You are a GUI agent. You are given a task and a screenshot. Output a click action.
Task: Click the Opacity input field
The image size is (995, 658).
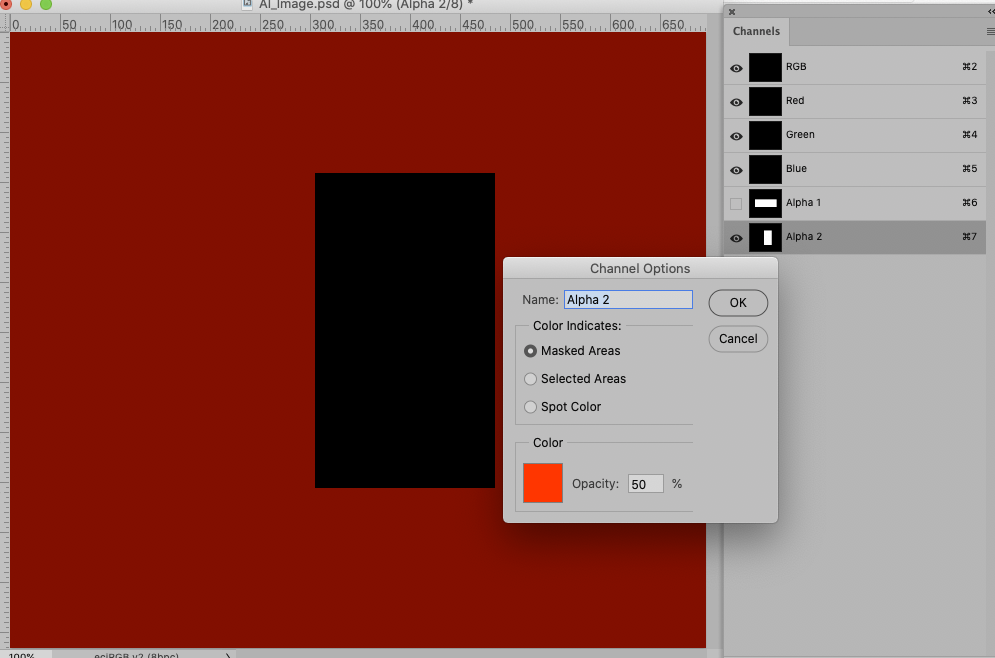coord(645,483)
